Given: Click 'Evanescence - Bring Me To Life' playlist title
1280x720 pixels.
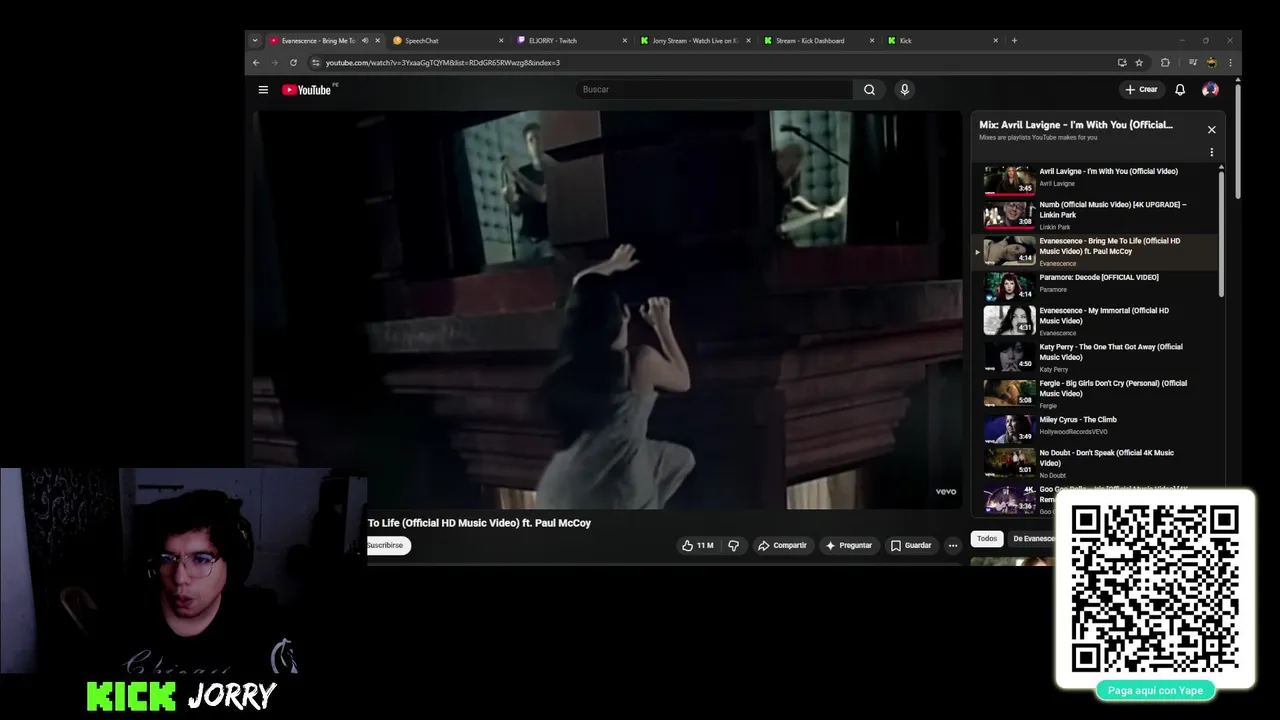Looking at the screenshot, I should (1109, 246).
